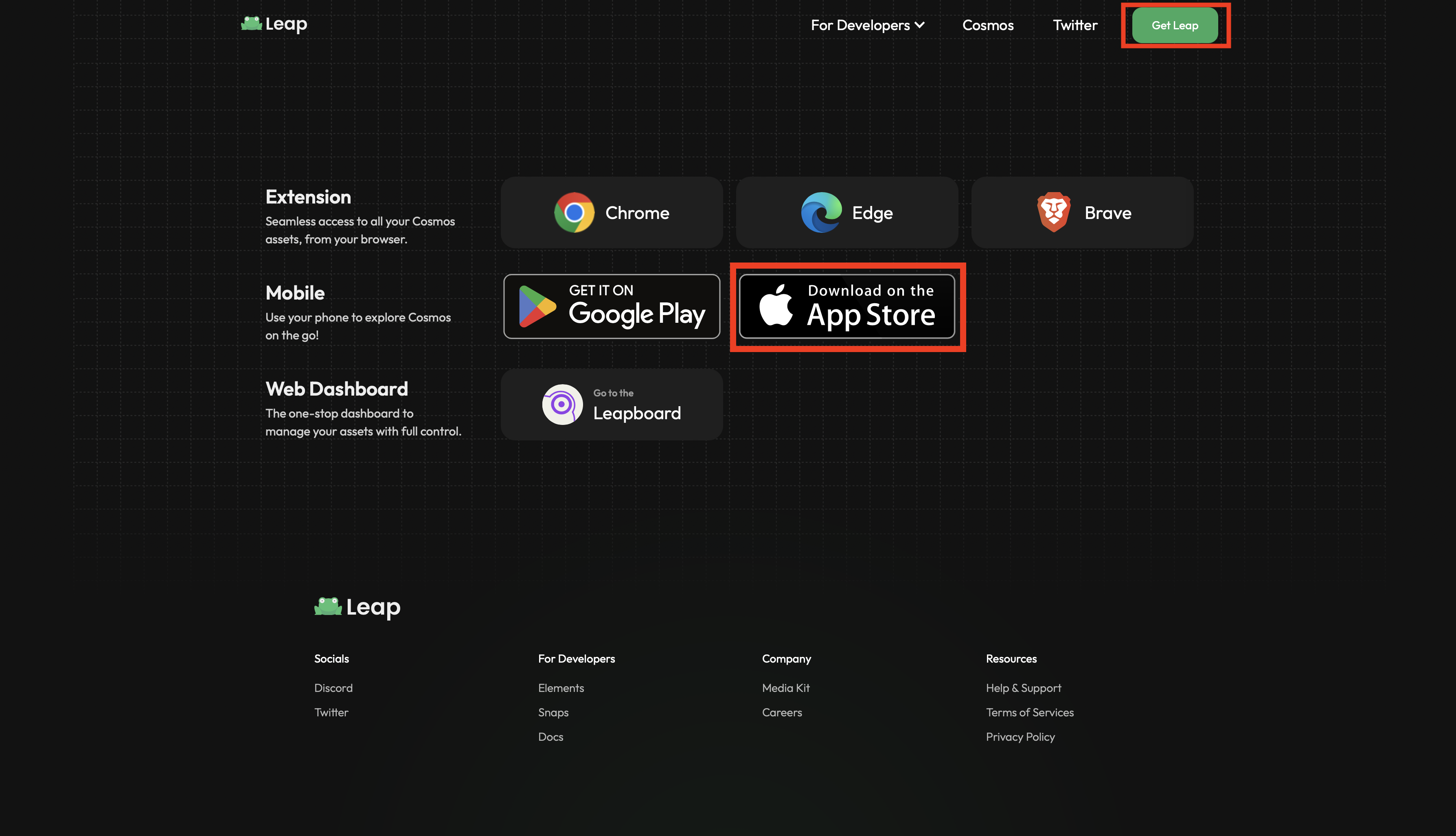Click the Apple logo icon
Image resolution: width=1456 pixels, height=836 pixels.
tap(776, 305)
